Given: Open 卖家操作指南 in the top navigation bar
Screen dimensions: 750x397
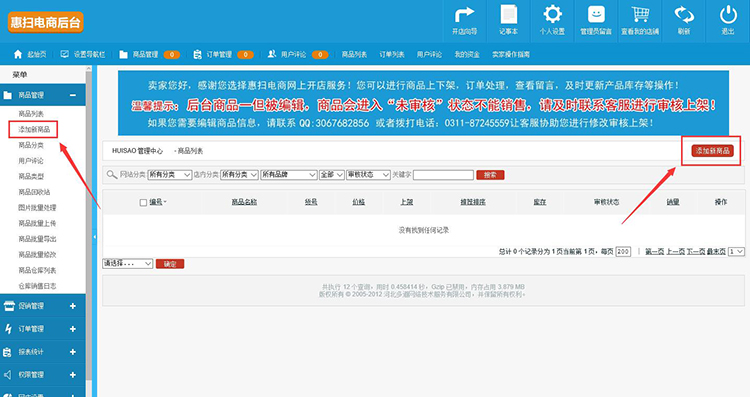Looking at the screenshot, I should (x=511, y=55).
